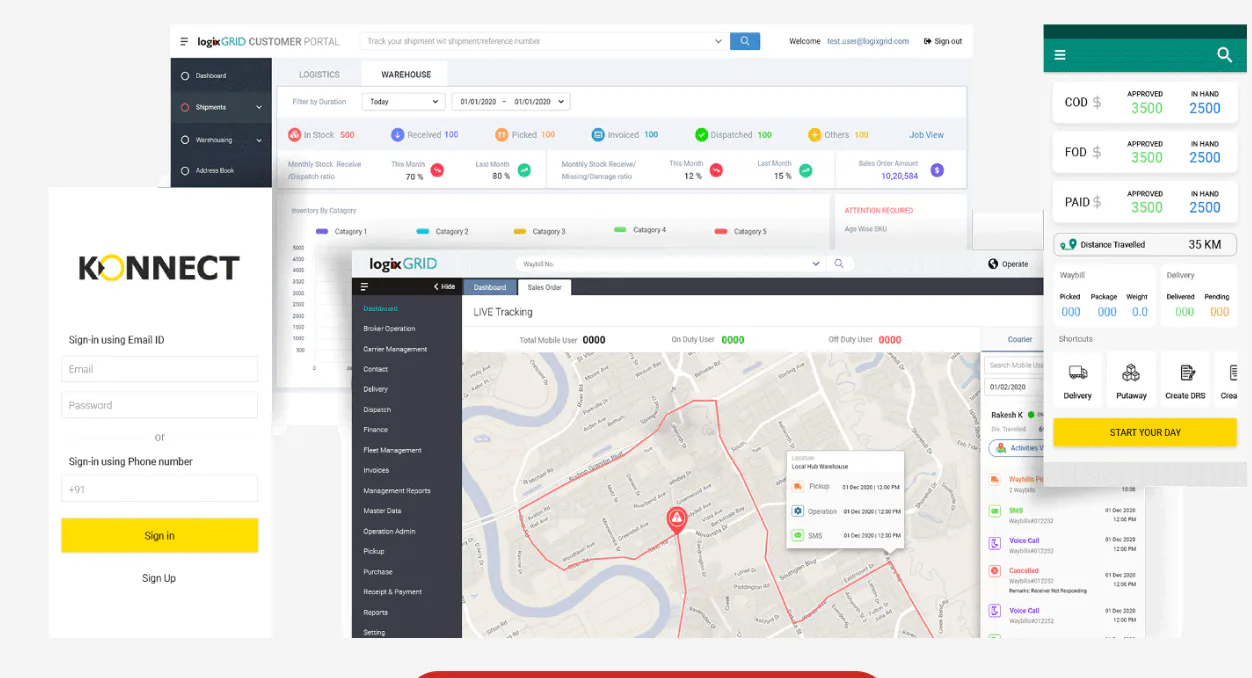The width and height of the screenshot is (1252, 678).
Task: Click the COD card in mobile app
Action: (1145, 102)
